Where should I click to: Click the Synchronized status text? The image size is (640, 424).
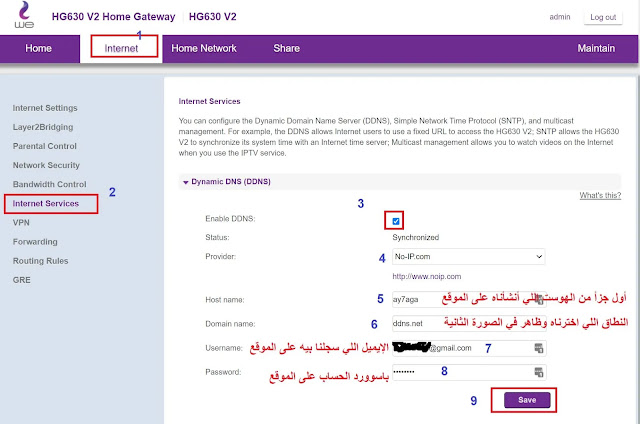[x=416, y=237]
